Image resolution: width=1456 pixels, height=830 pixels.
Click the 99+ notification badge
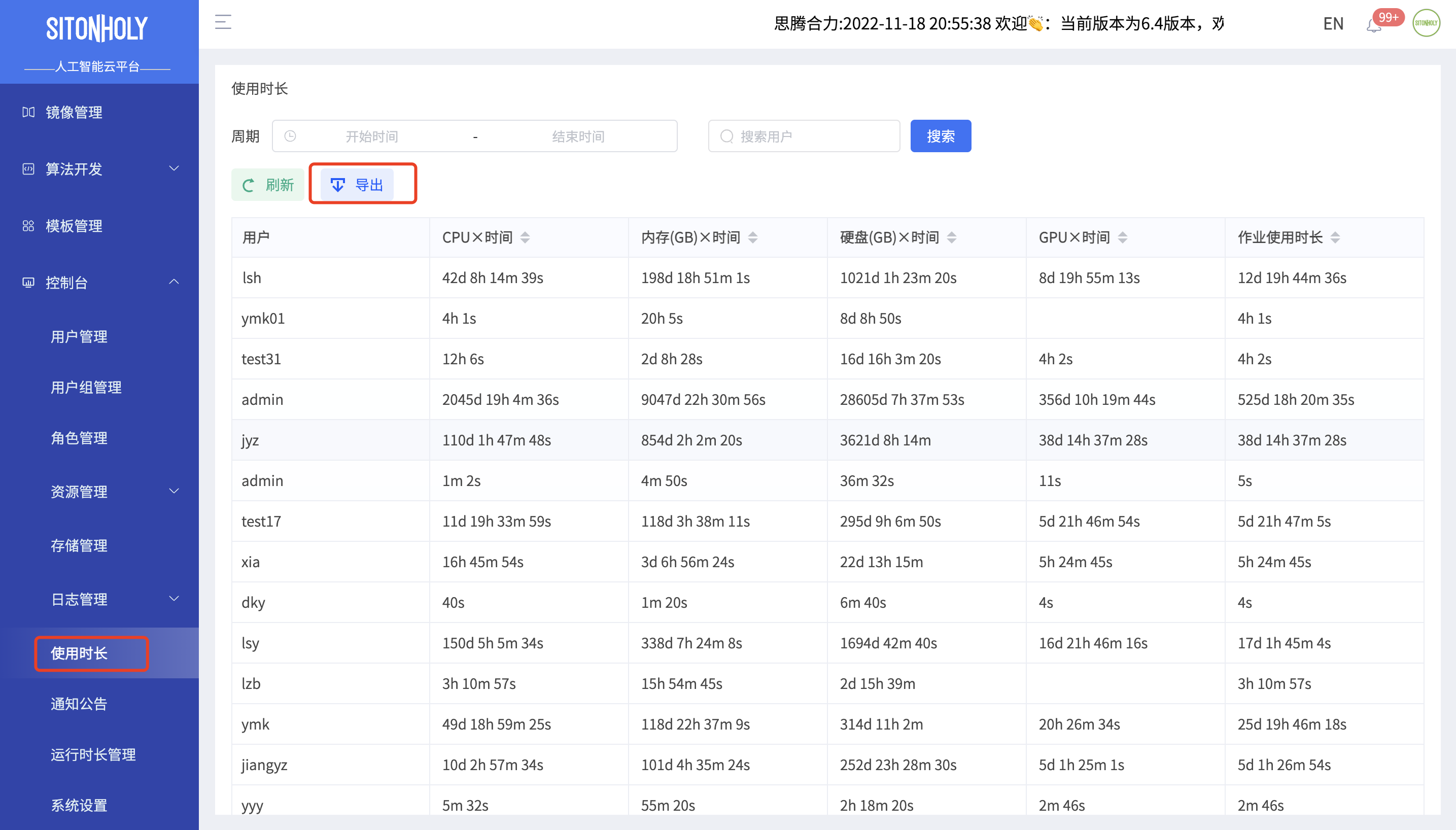[1388, 17]
